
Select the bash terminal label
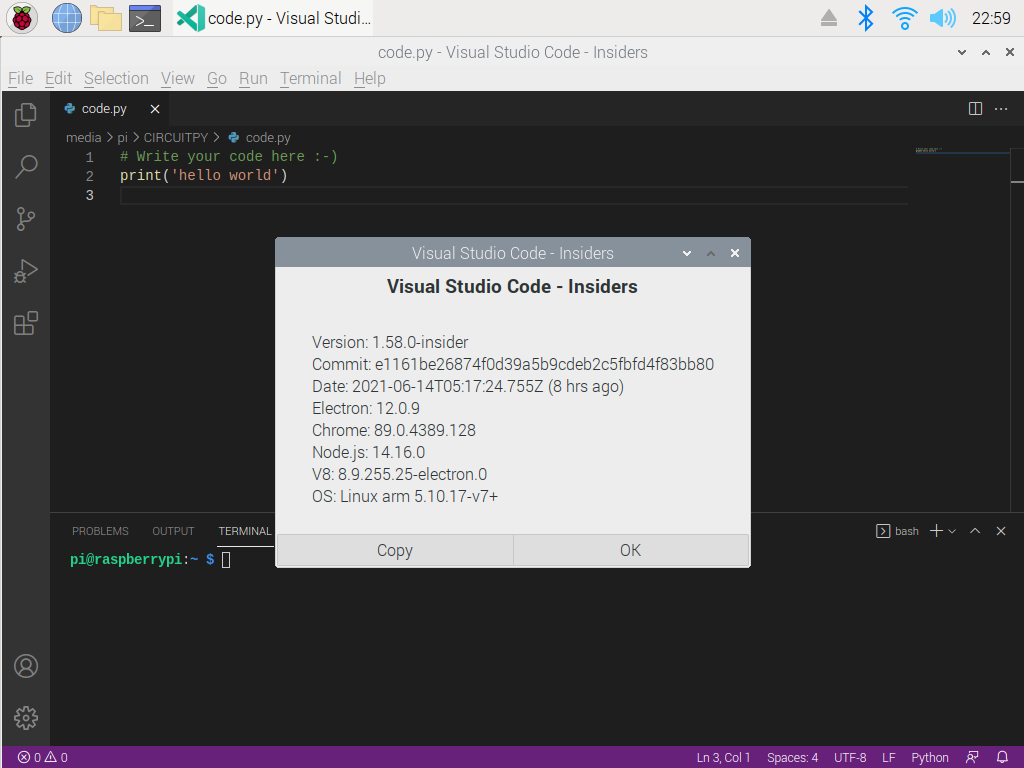897,531
